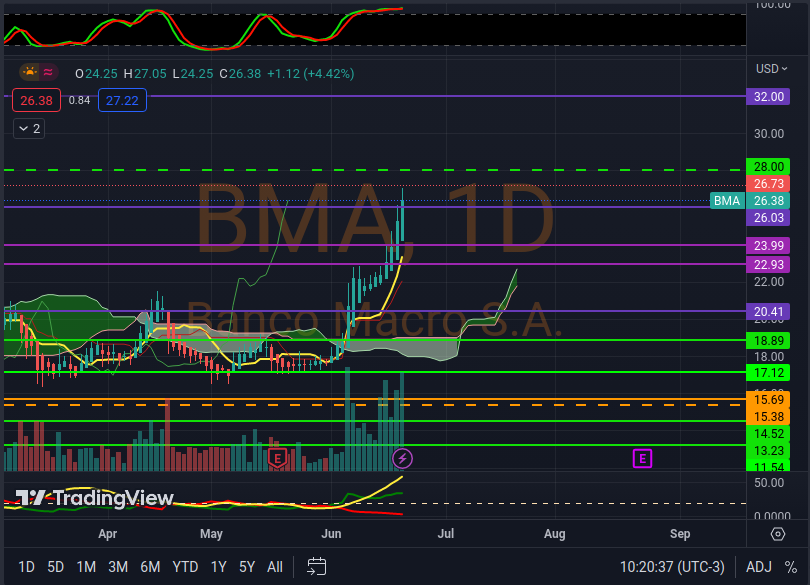
Task: Select the 1M time range
Action: point(86,567)
